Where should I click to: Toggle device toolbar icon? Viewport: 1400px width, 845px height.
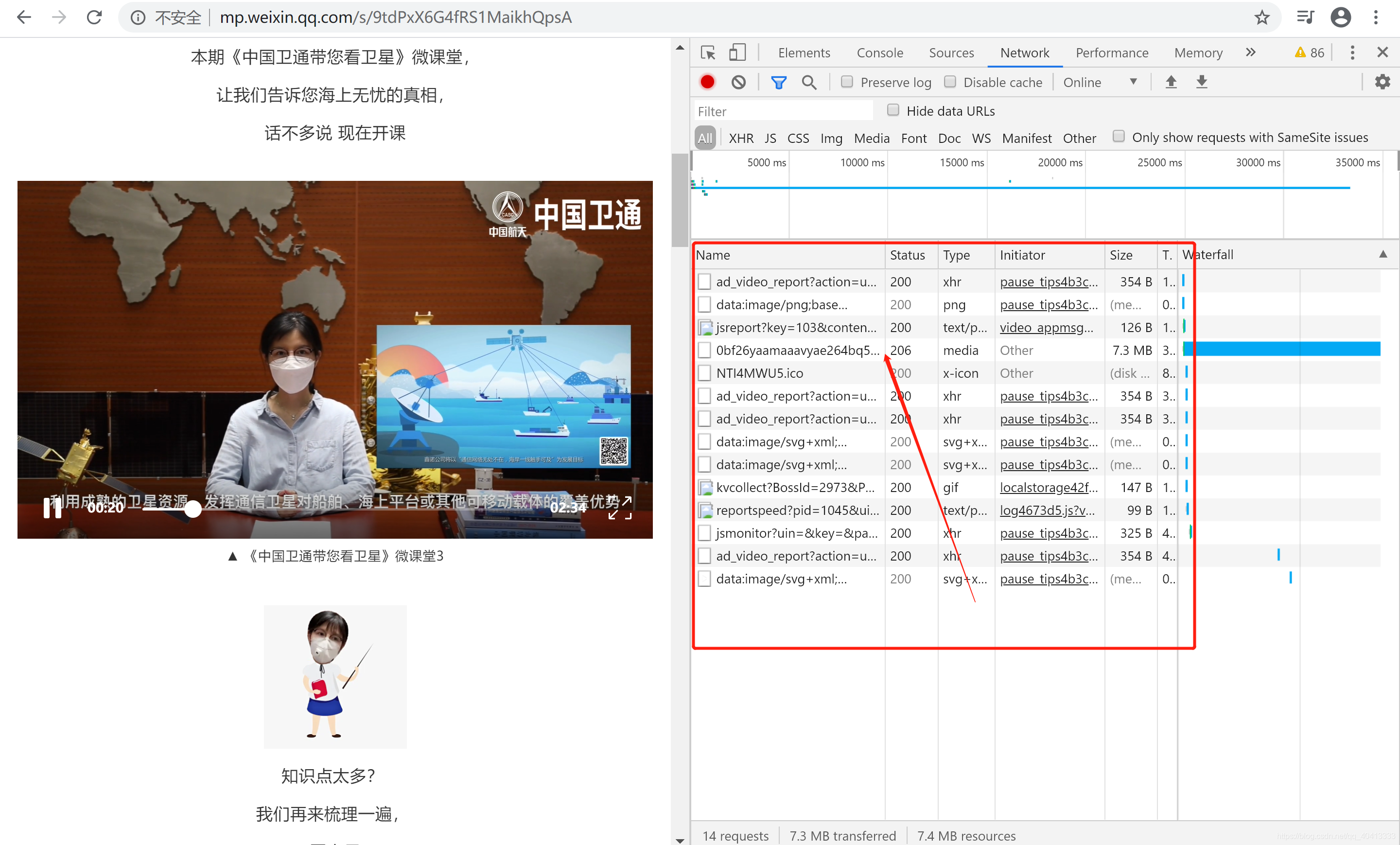[x=737, y=53]
